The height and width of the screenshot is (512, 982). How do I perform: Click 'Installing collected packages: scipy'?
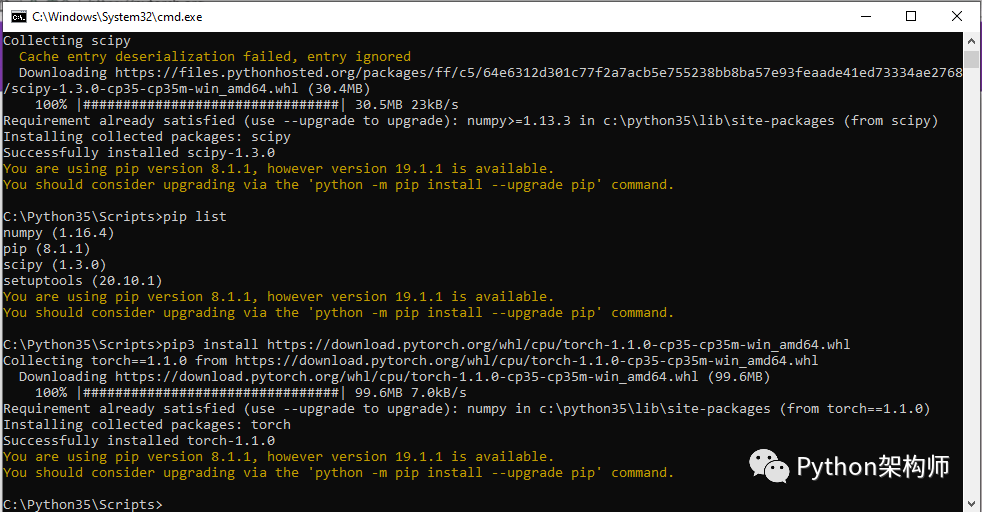(147, 136)
